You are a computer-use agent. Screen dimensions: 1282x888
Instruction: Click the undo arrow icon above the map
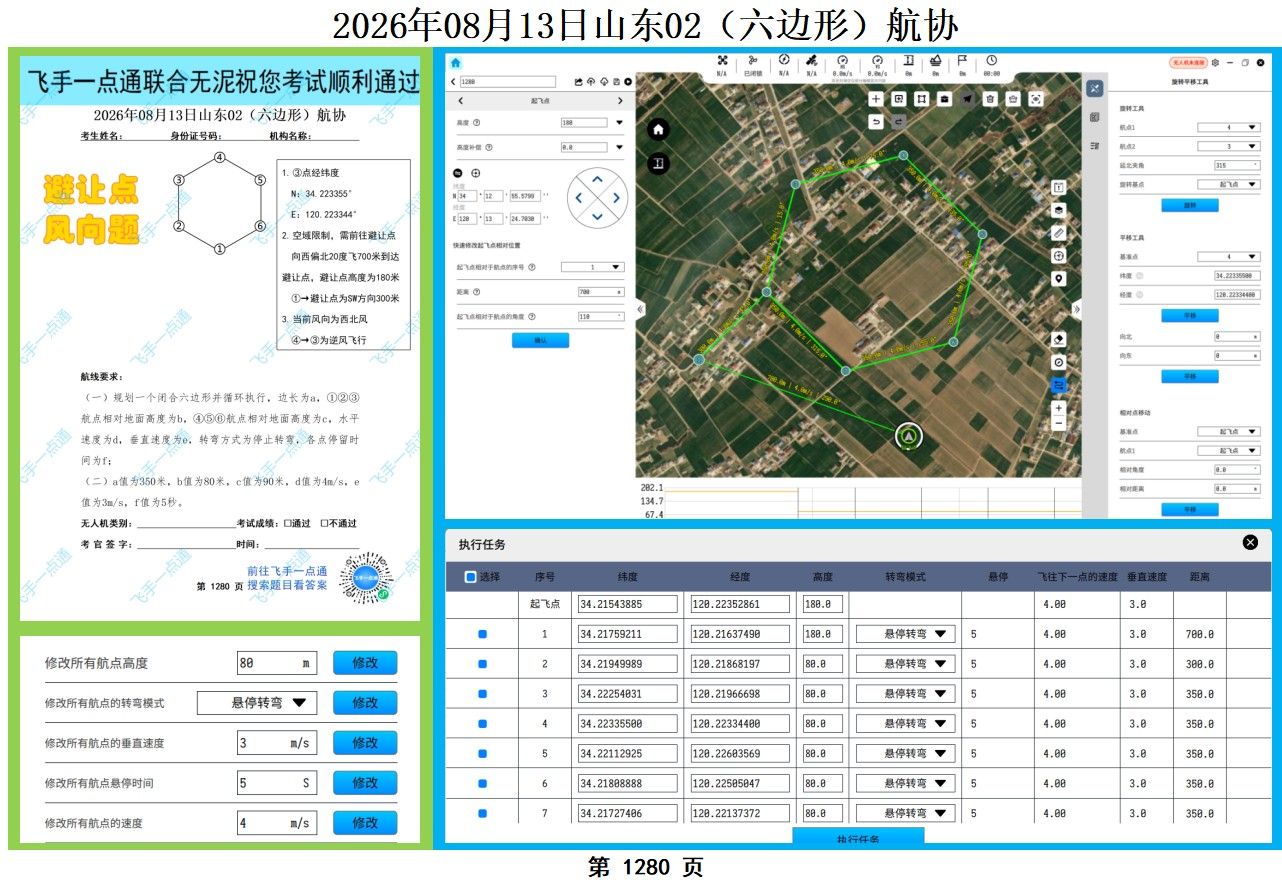(876, 122)
